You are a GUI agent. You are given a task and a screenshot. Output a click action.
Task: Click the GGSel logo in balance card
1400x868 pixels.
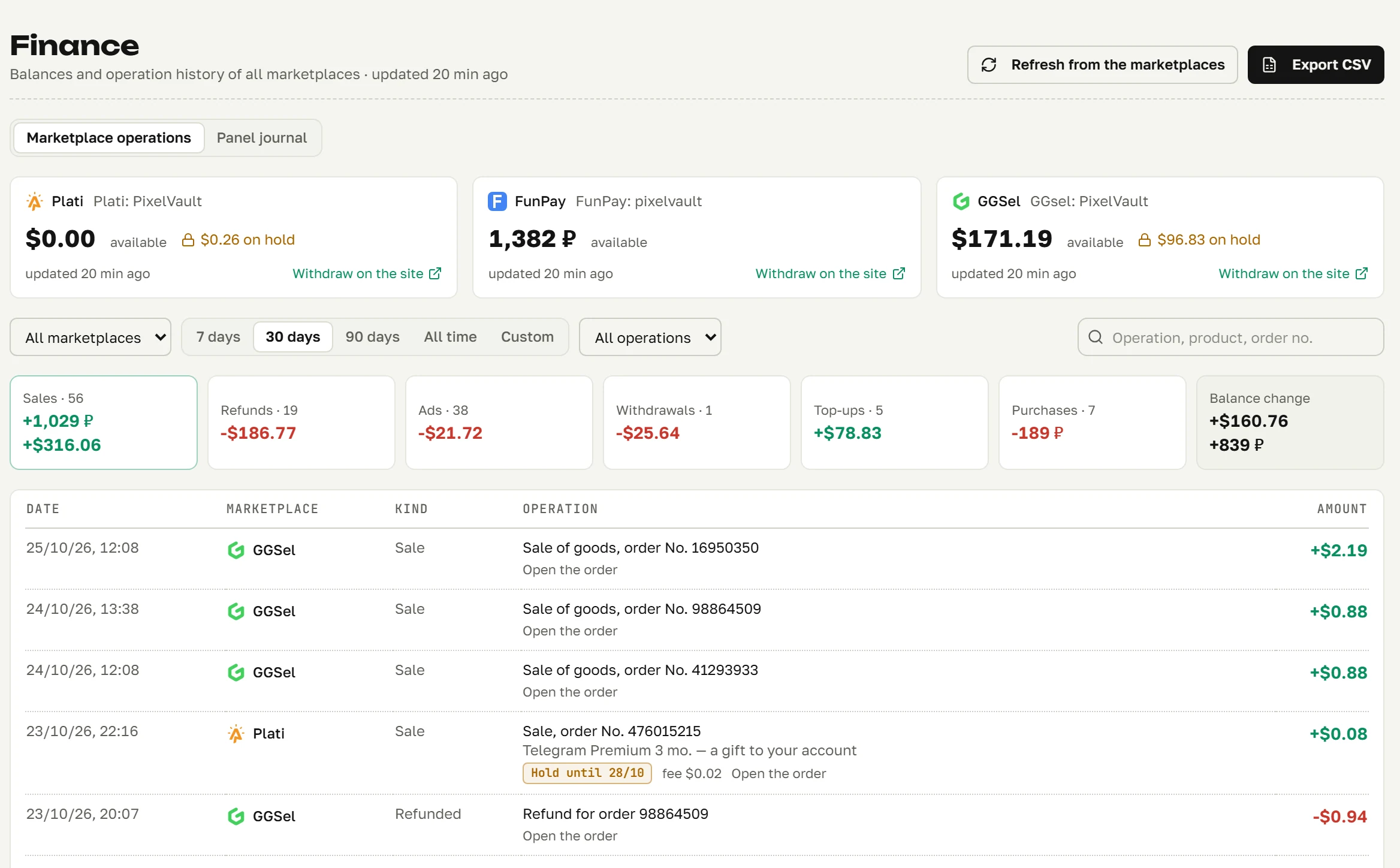(x=961, y=201)
